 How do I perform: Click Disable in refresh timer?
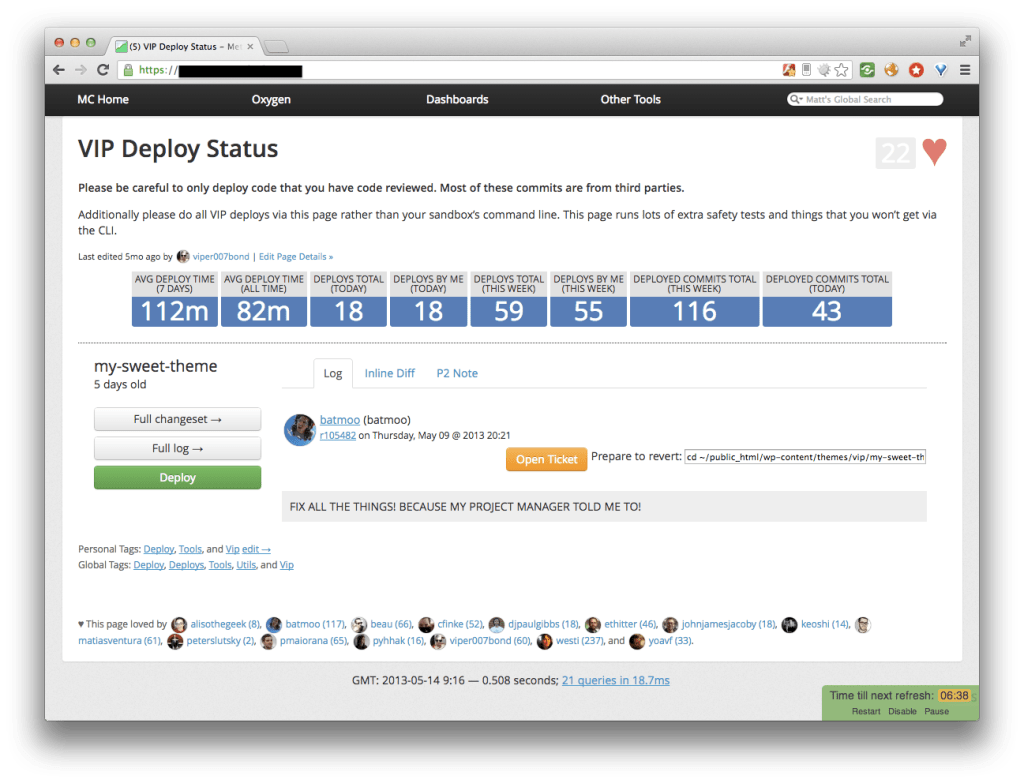[902, 712]
